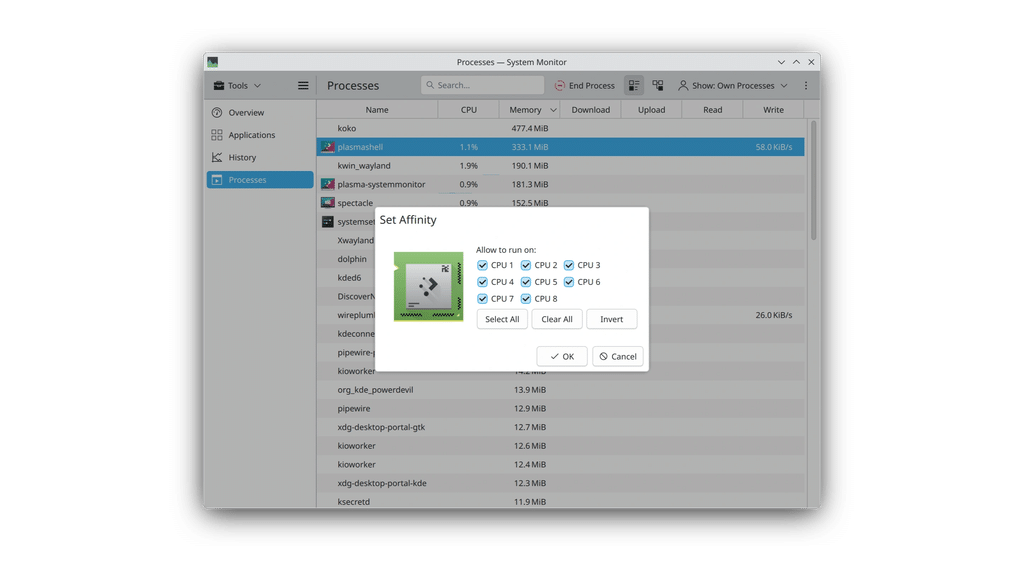Select kioworker row with 12.6 MiB
Viewport: 1024px width, 576px height.
560,446
